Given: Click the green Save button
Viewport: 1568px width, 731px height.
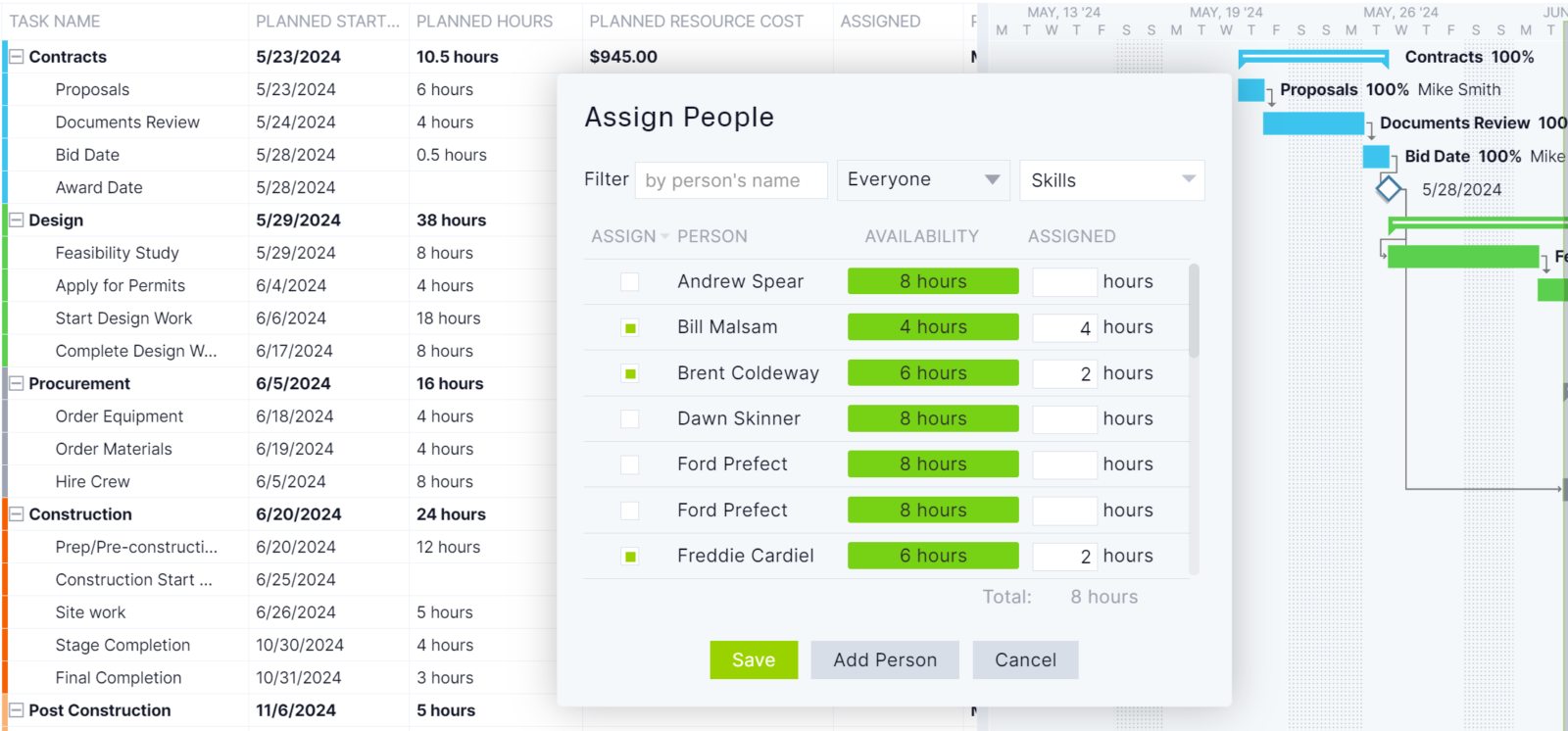Looking at the screenshot, I should [x=754, y=660].
